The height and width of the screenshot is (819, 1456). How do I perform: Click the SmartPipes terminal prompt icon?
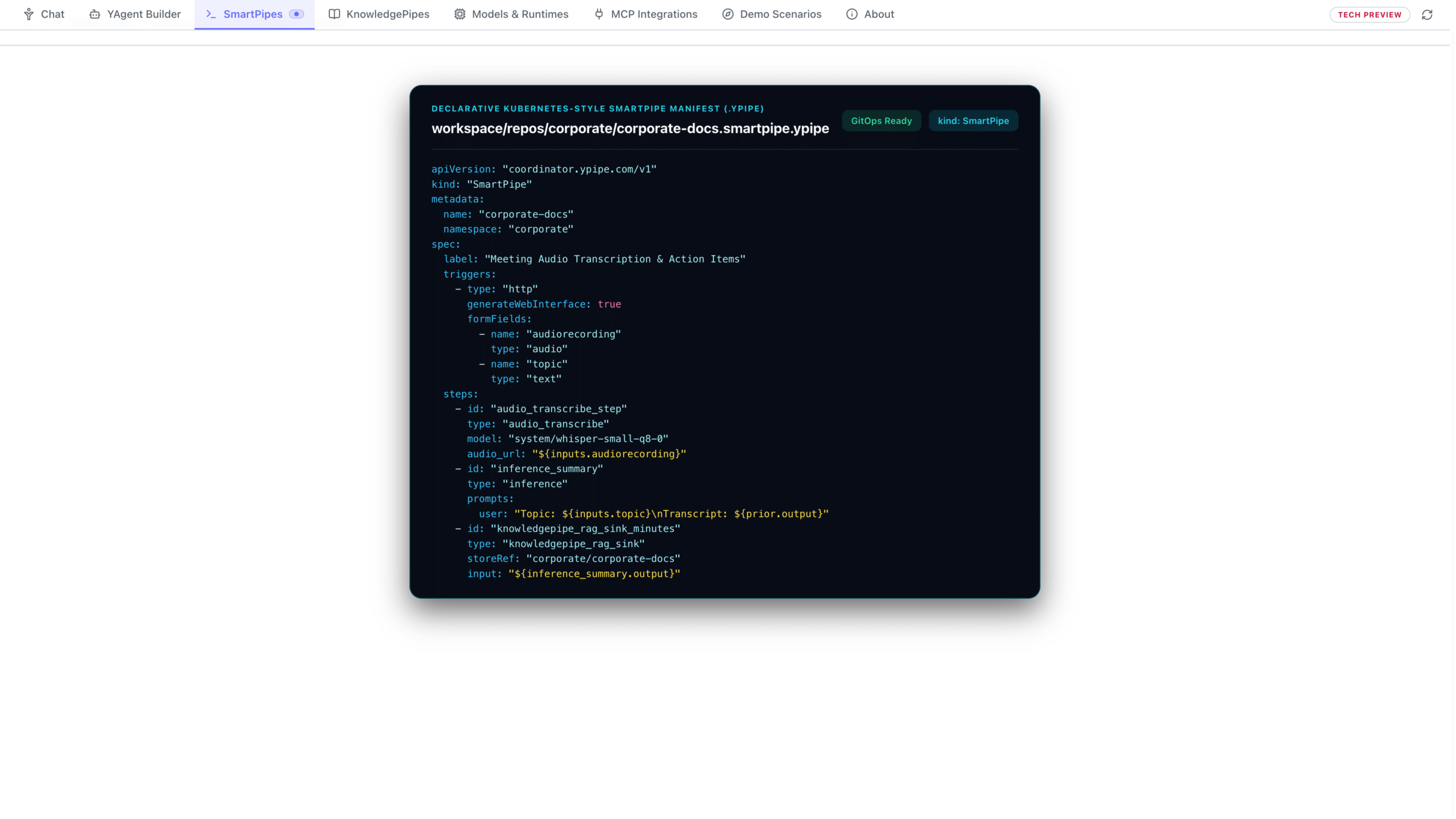click(x=210, y=14)
